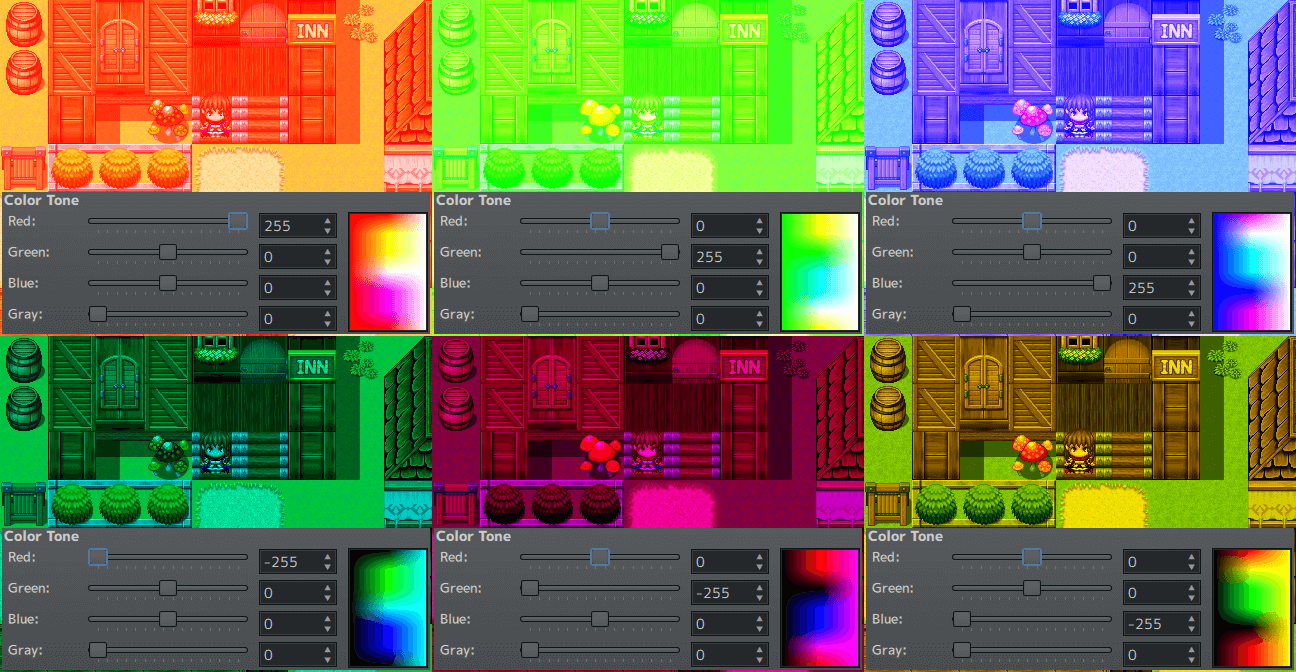Click color preview swatch in the Blue -255 panel
The width and height of the screenshot is (1296, 672).
point(1252,607)
